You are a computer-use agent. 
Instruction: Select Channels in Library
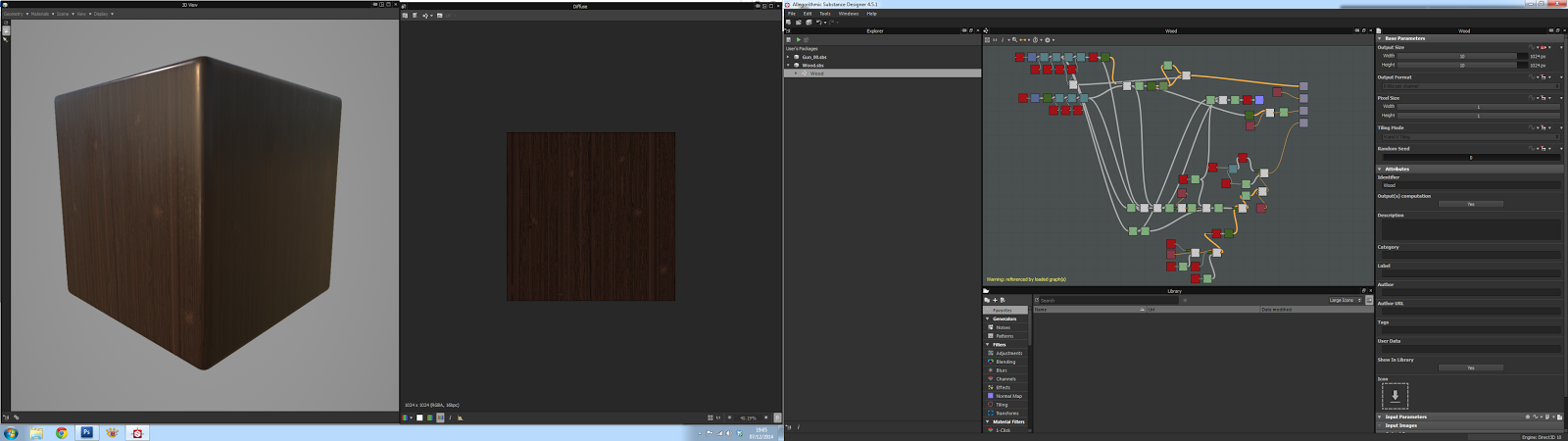(x=1005, y=379)
